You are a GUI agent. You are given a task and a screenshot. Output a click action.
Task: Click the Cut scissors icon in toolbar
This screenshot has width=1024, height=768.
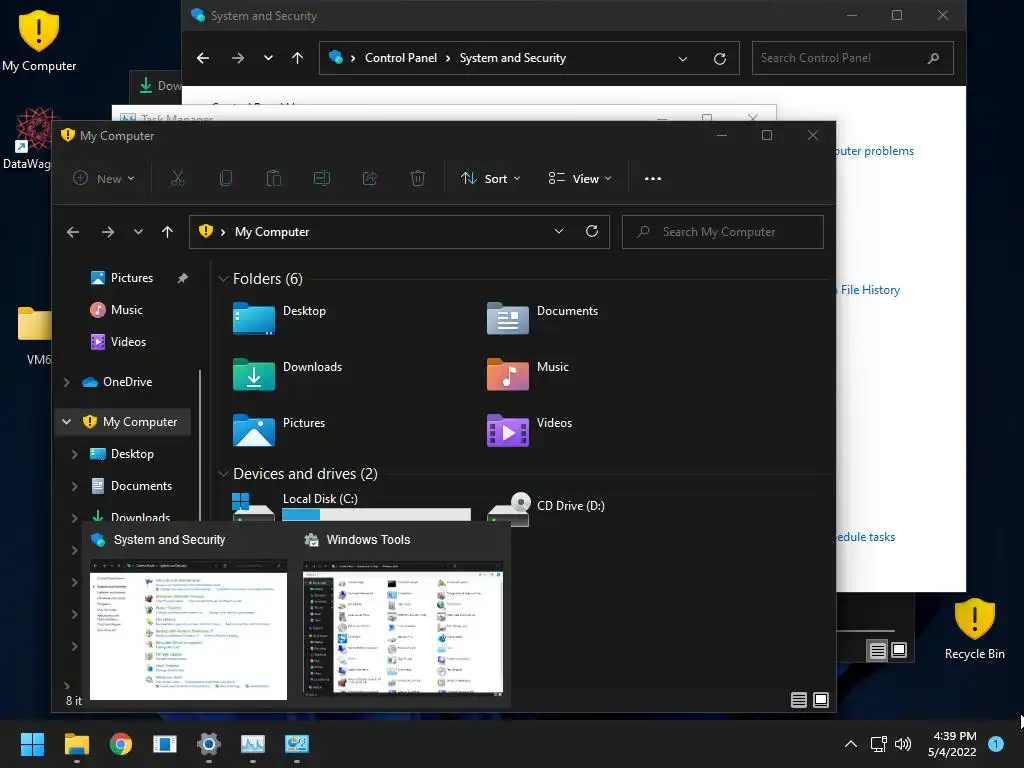tap(178, 178)
